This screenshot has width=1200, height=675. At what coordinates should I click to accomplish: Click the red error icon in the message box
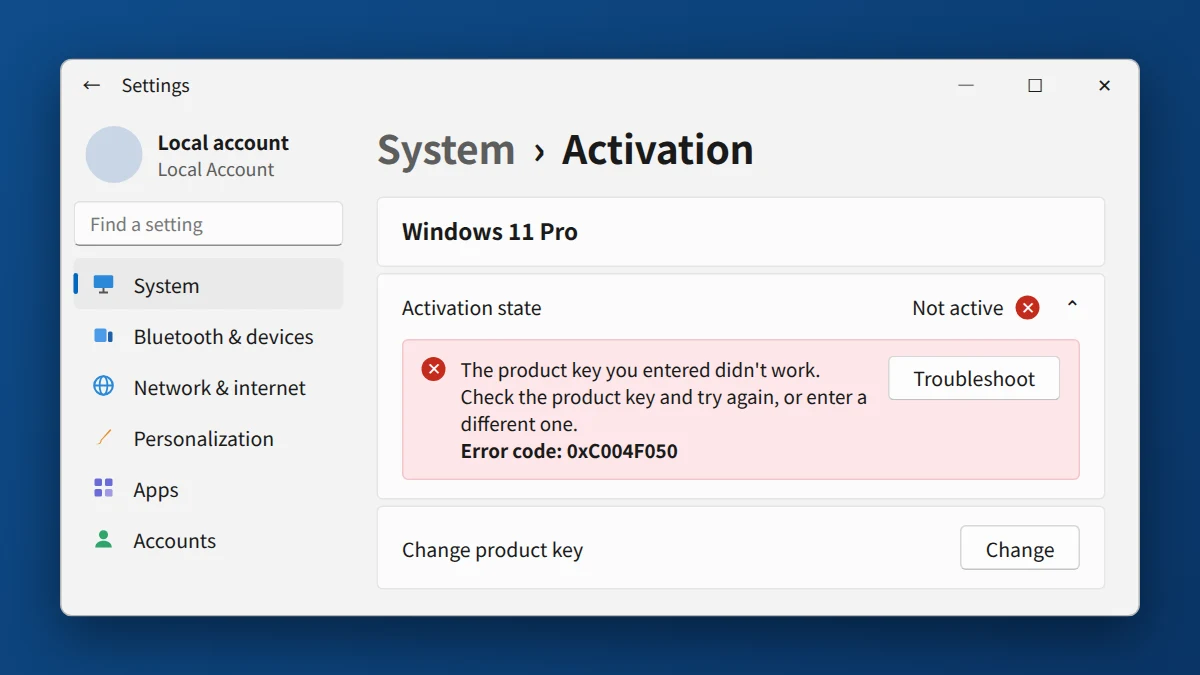point(433,370)
